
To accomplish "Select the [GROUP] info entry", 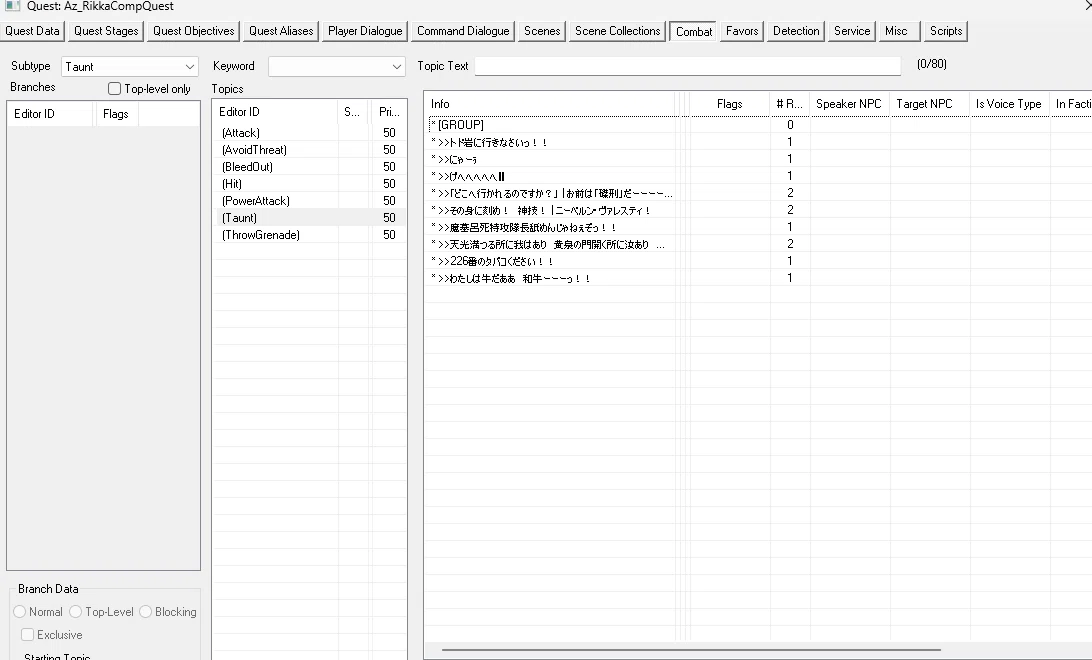I will click(x=550, y=125).
